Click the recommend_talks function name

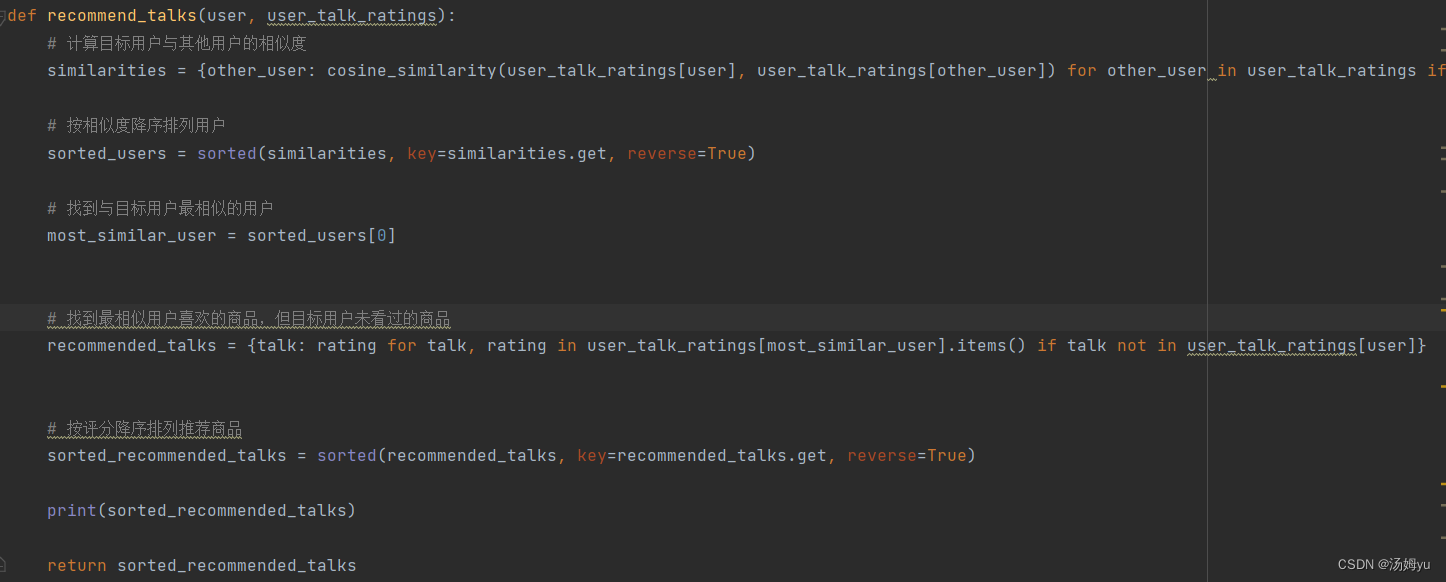[x=122, y=16]
